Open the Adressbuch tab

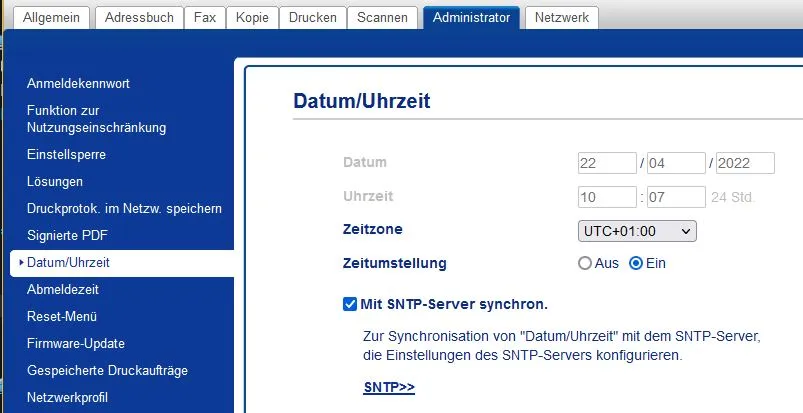coord(139,18)
